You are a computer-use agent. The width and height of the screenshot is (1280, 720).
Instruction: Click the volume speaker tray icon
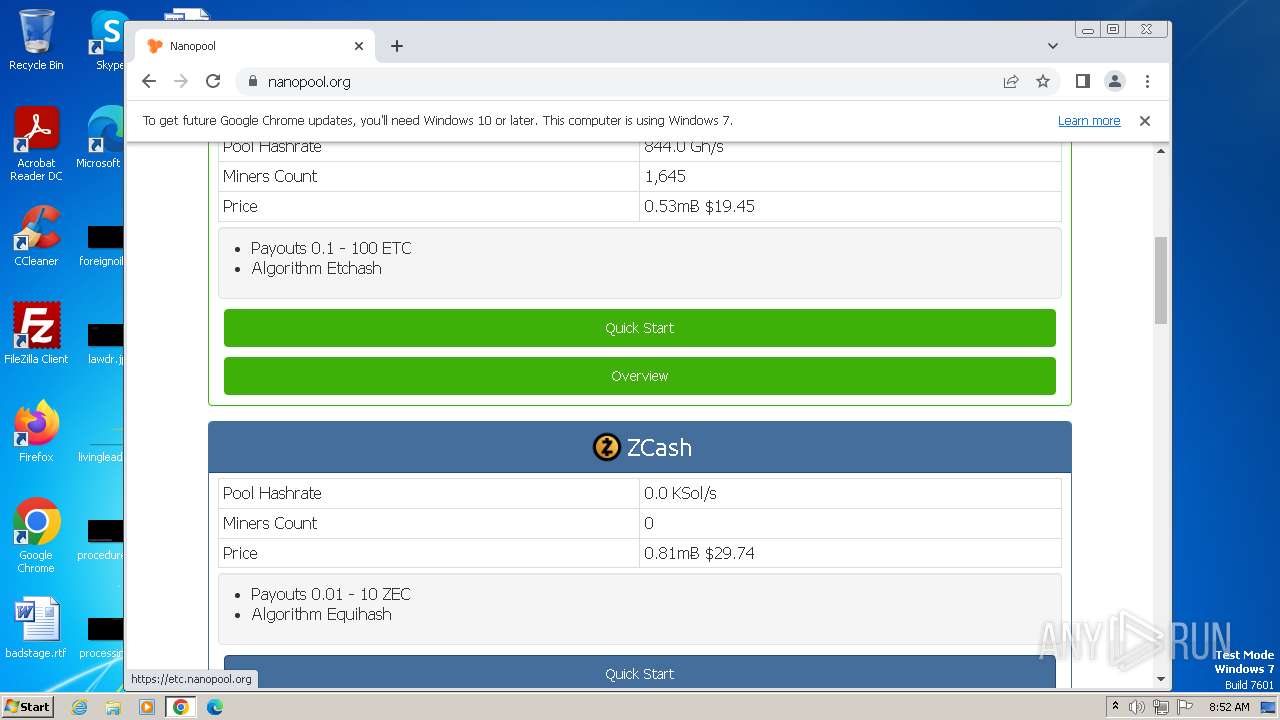[1137, 707]
